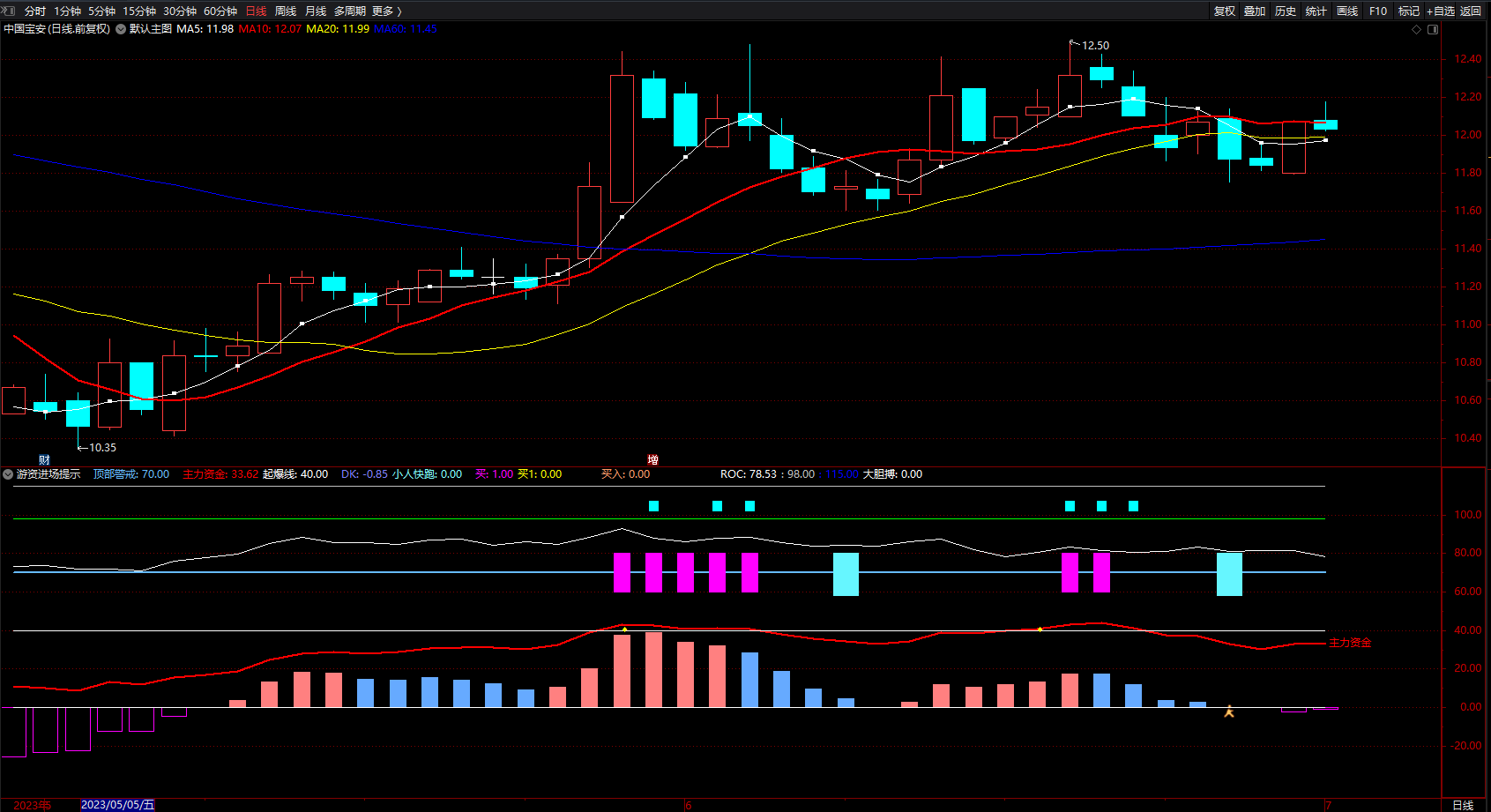
Task: Click the MA5: 11.98 value label
Action: tap(205, 29)
